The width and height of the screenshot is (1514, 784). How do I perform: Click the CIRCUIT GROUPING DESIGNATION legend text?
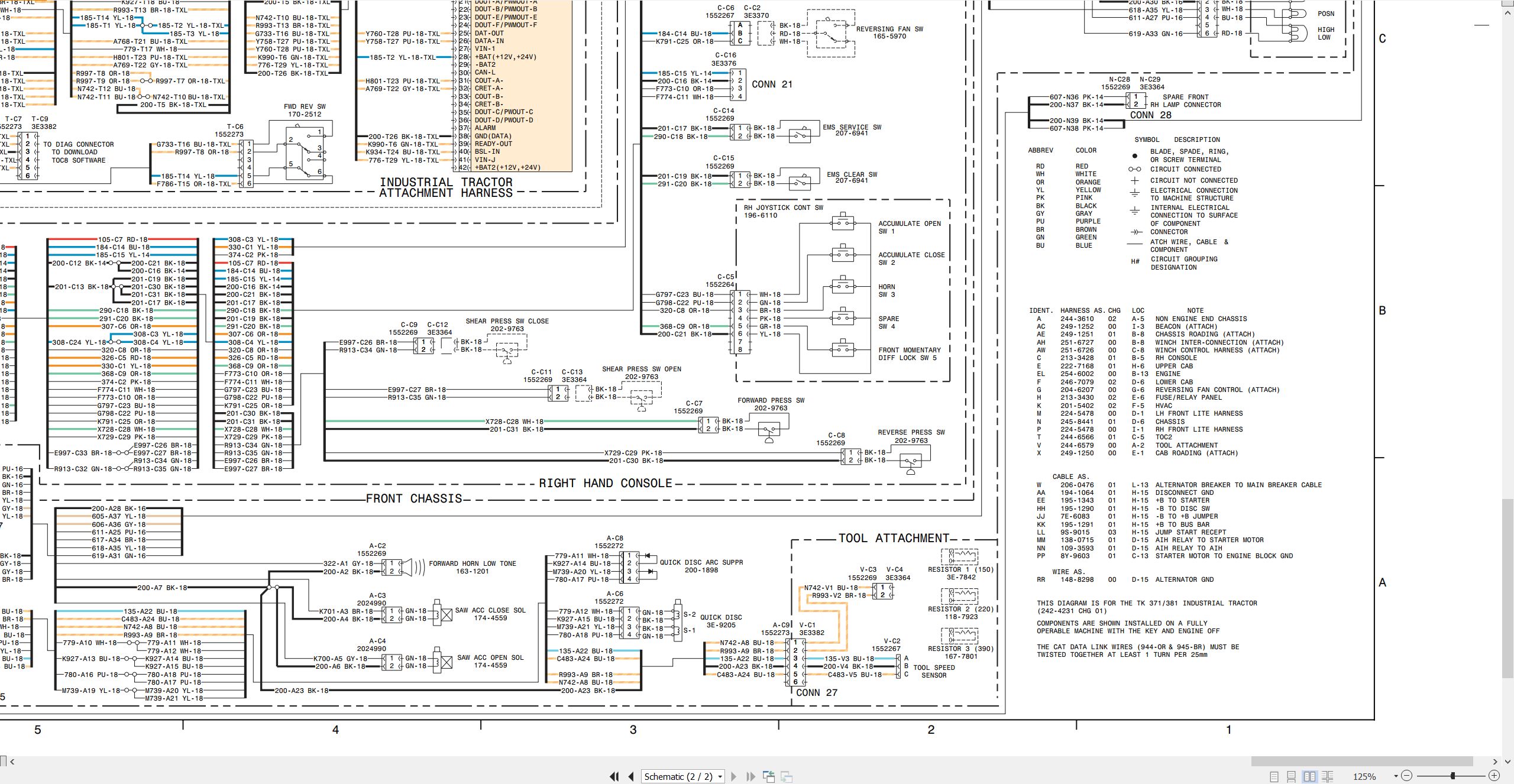coord(1184,263)
